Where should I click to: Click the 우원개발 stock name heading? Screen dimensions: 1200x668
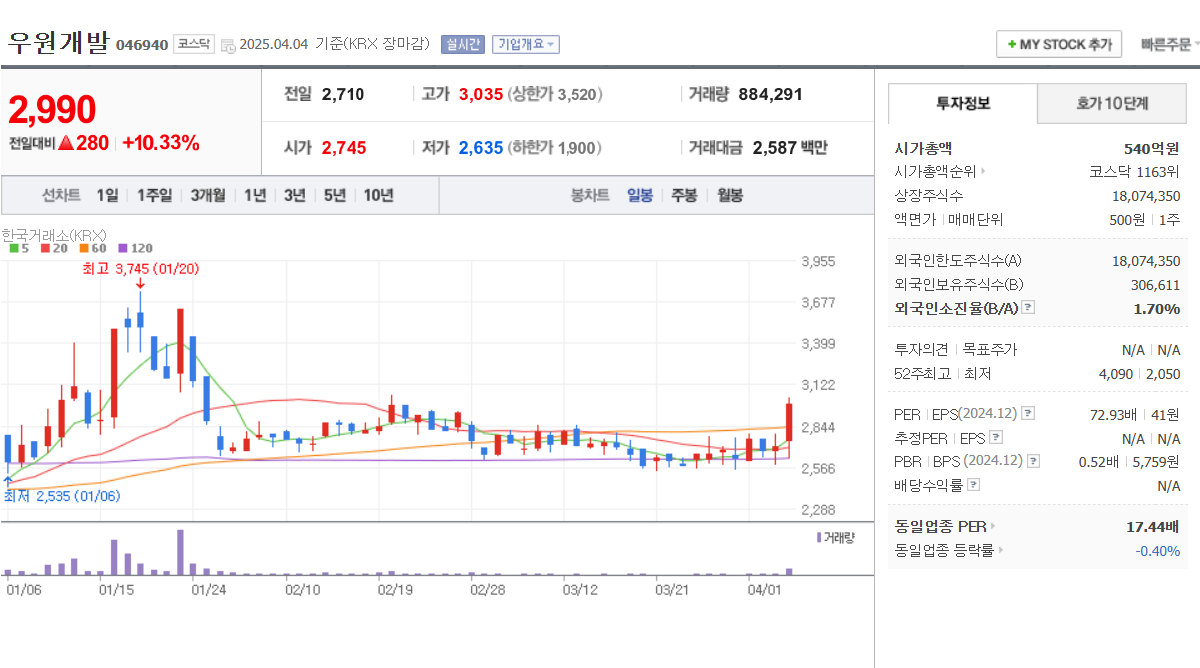(x=58, y=43)
